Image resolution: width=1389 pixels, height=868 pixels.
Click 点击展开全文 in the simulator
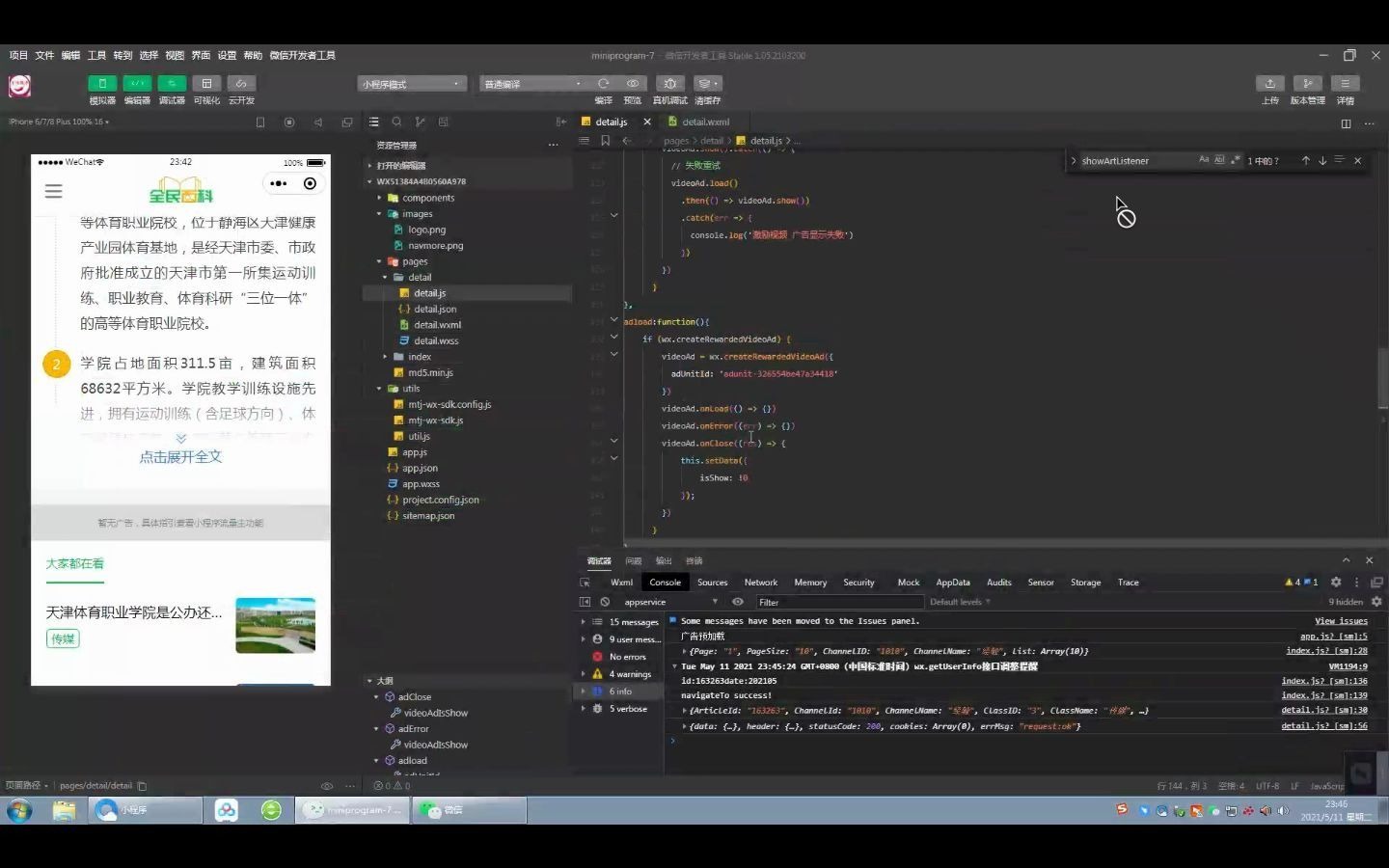[x=180, y=457]
